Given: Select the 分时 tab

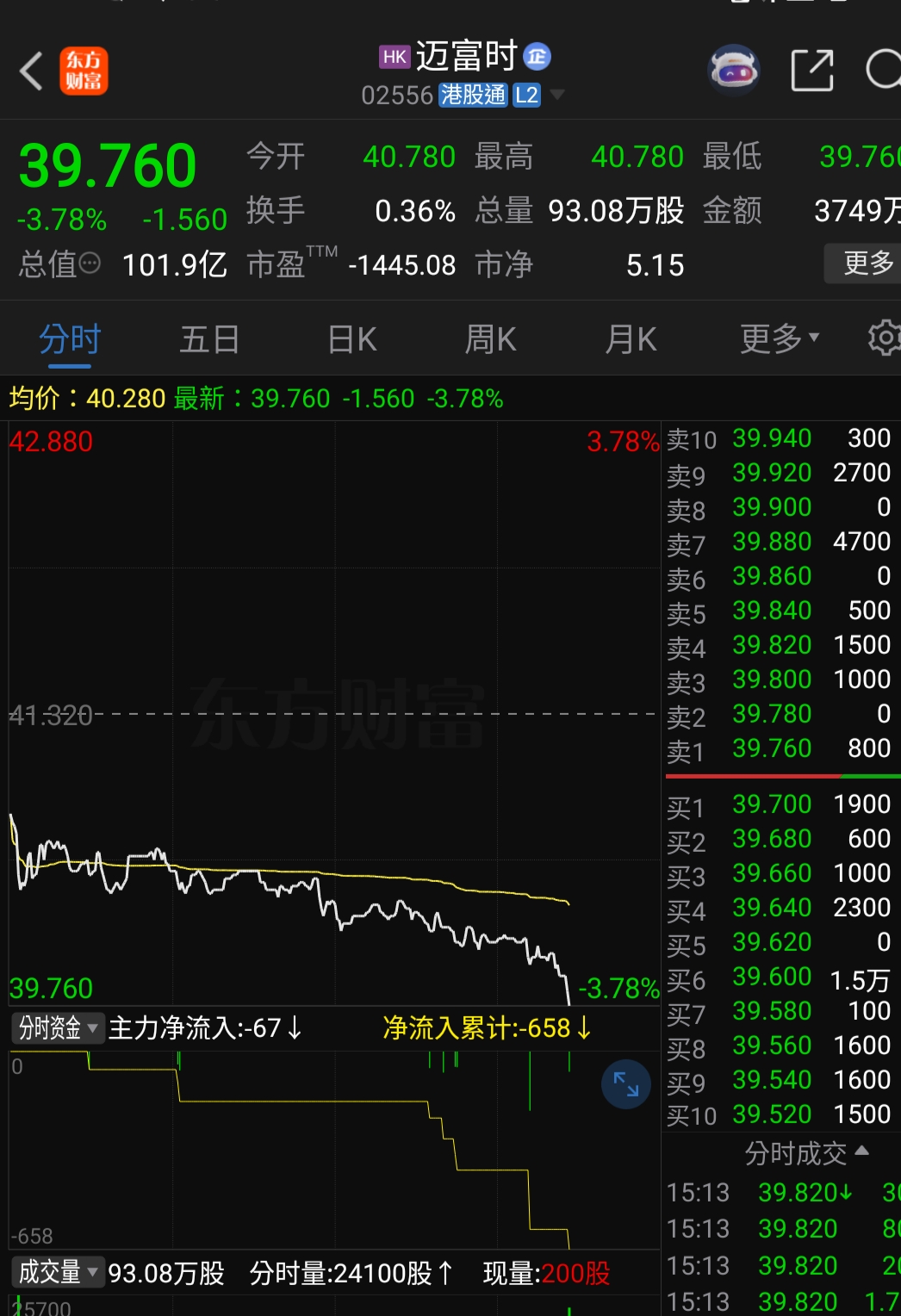Looking at the screenshot, I should (70, 339).
